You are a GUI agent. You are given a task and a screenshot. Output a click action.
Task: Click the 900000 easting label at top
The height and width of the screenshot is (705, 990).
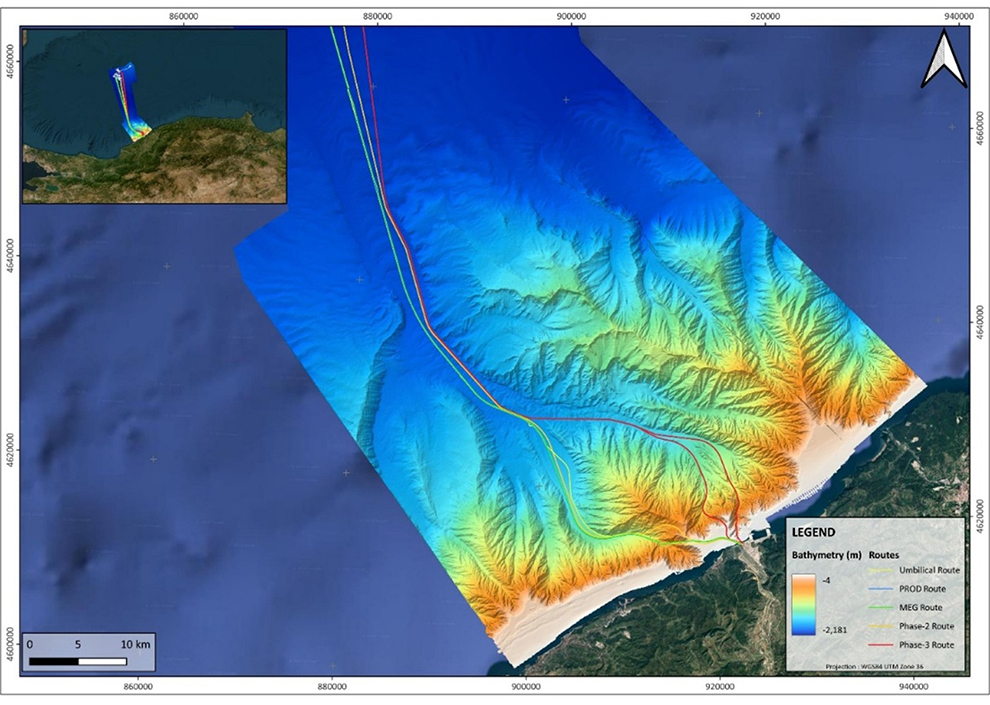click(570, 17)
